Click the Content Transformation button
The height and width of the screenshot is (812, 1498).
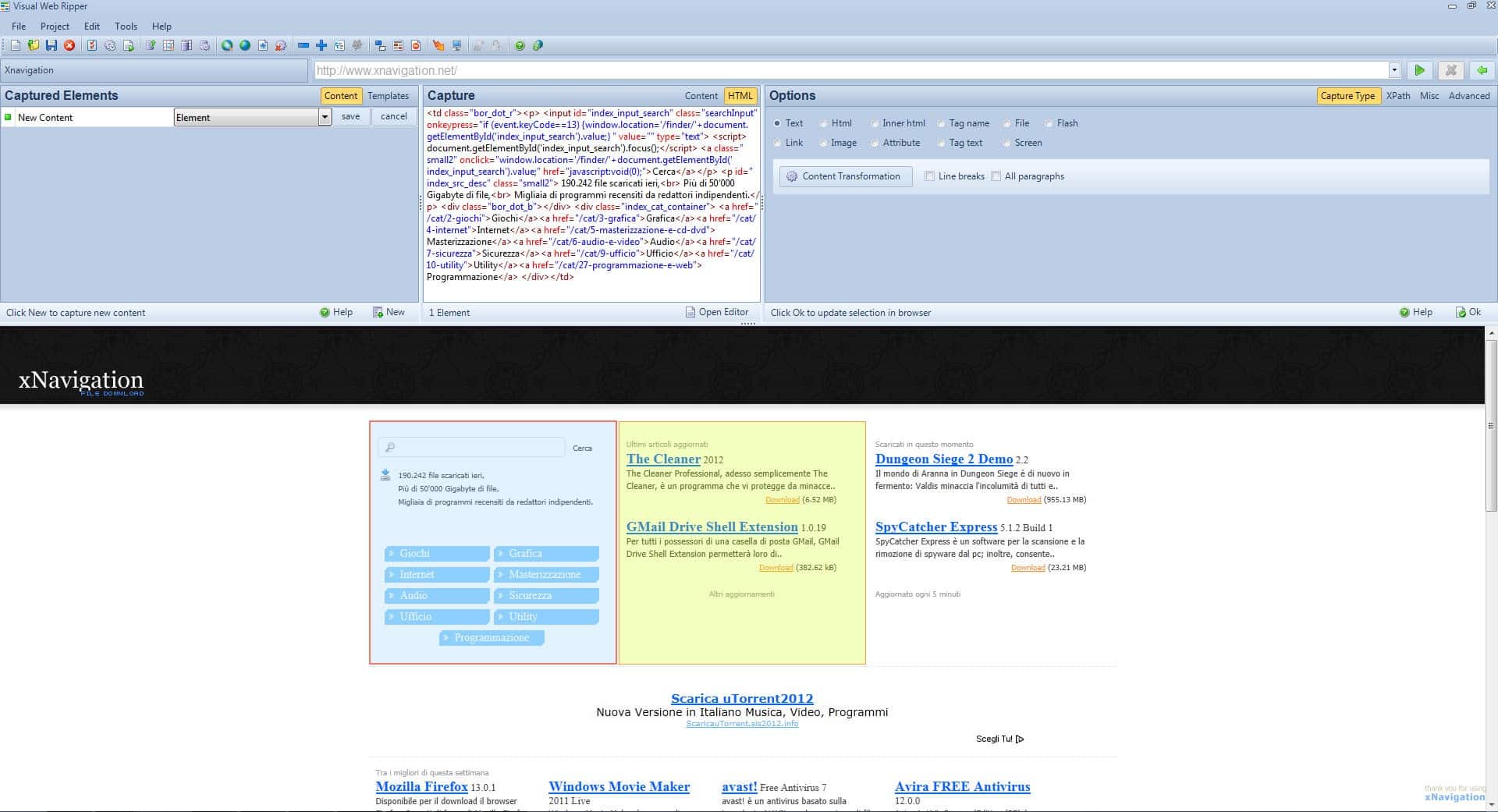click(846, 176)
